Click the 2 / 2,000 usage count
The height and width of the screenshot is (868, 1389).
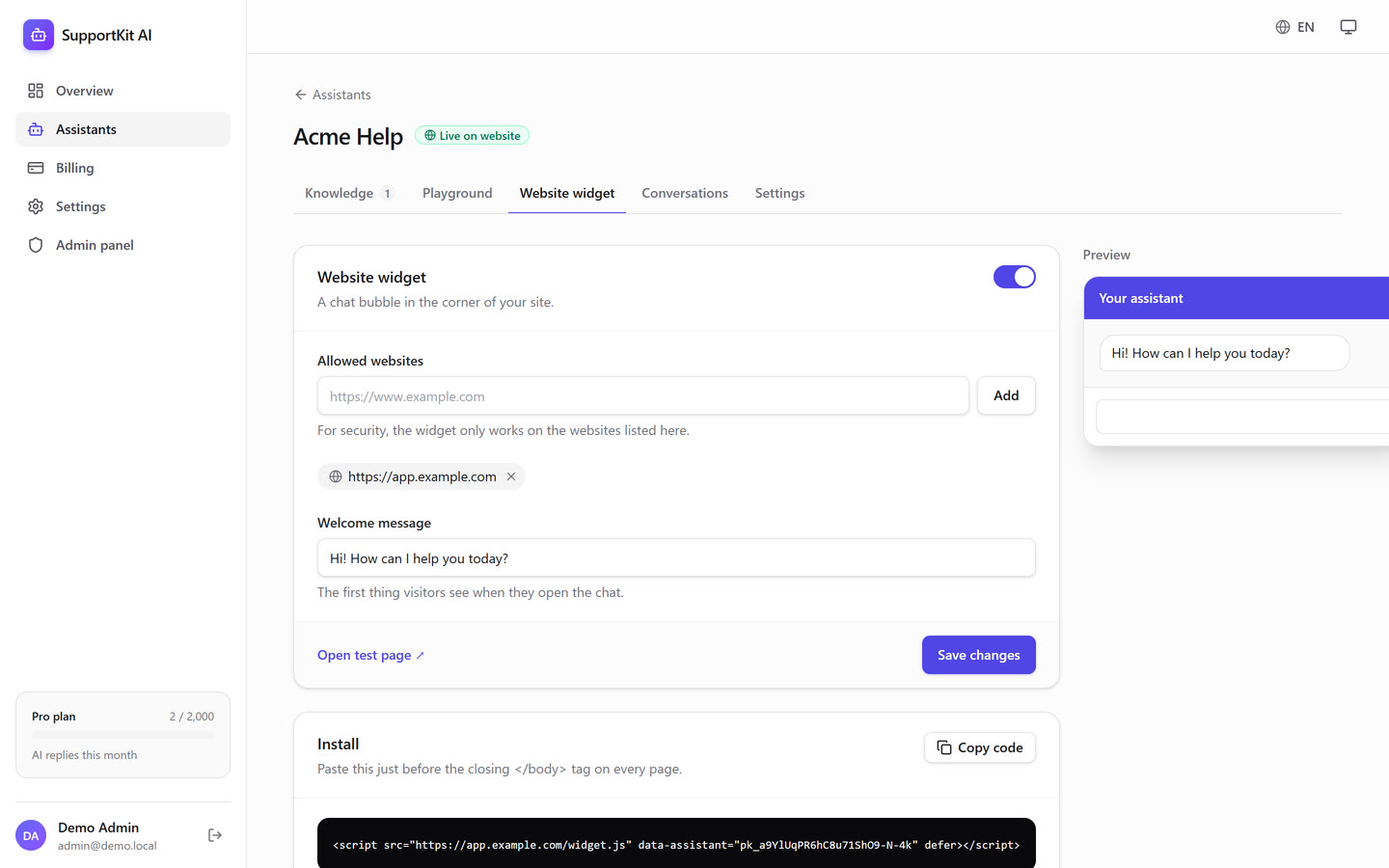[192, 717]
